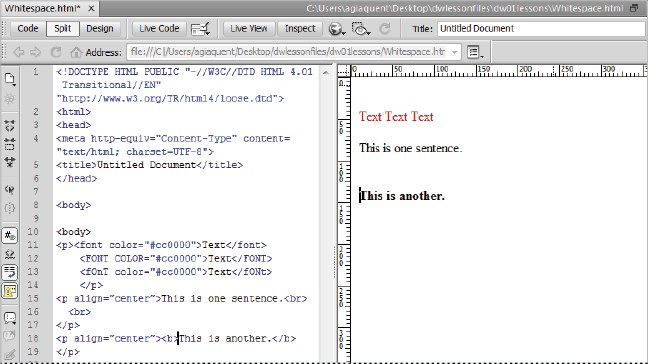Click the meta http-equiv line 4

point(173,138)
